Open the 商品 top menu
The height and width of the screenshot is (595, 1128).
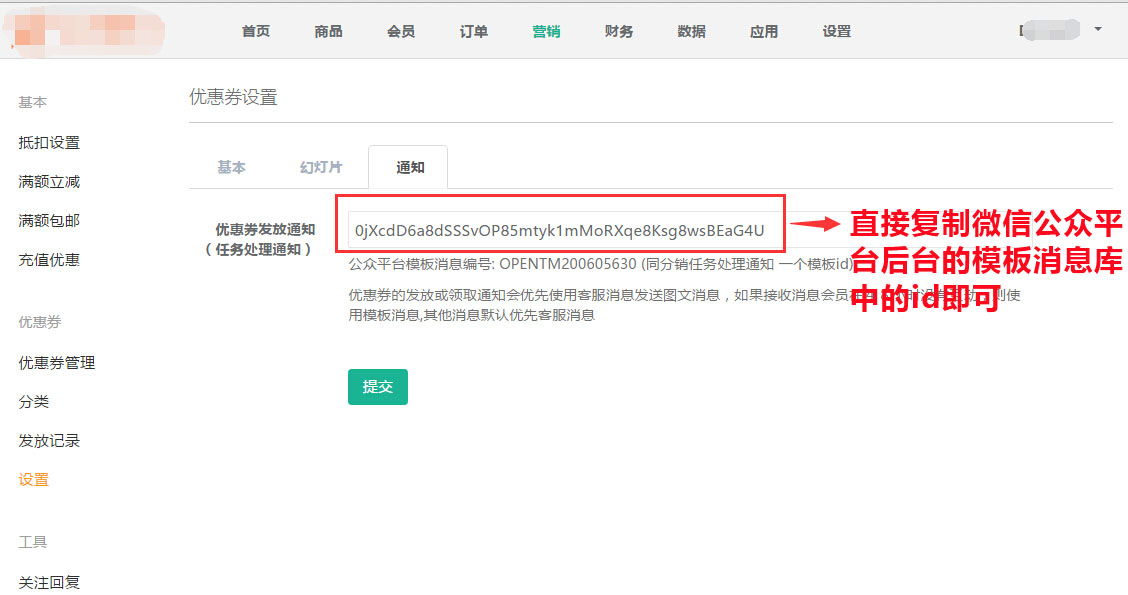tap(328, 31)
